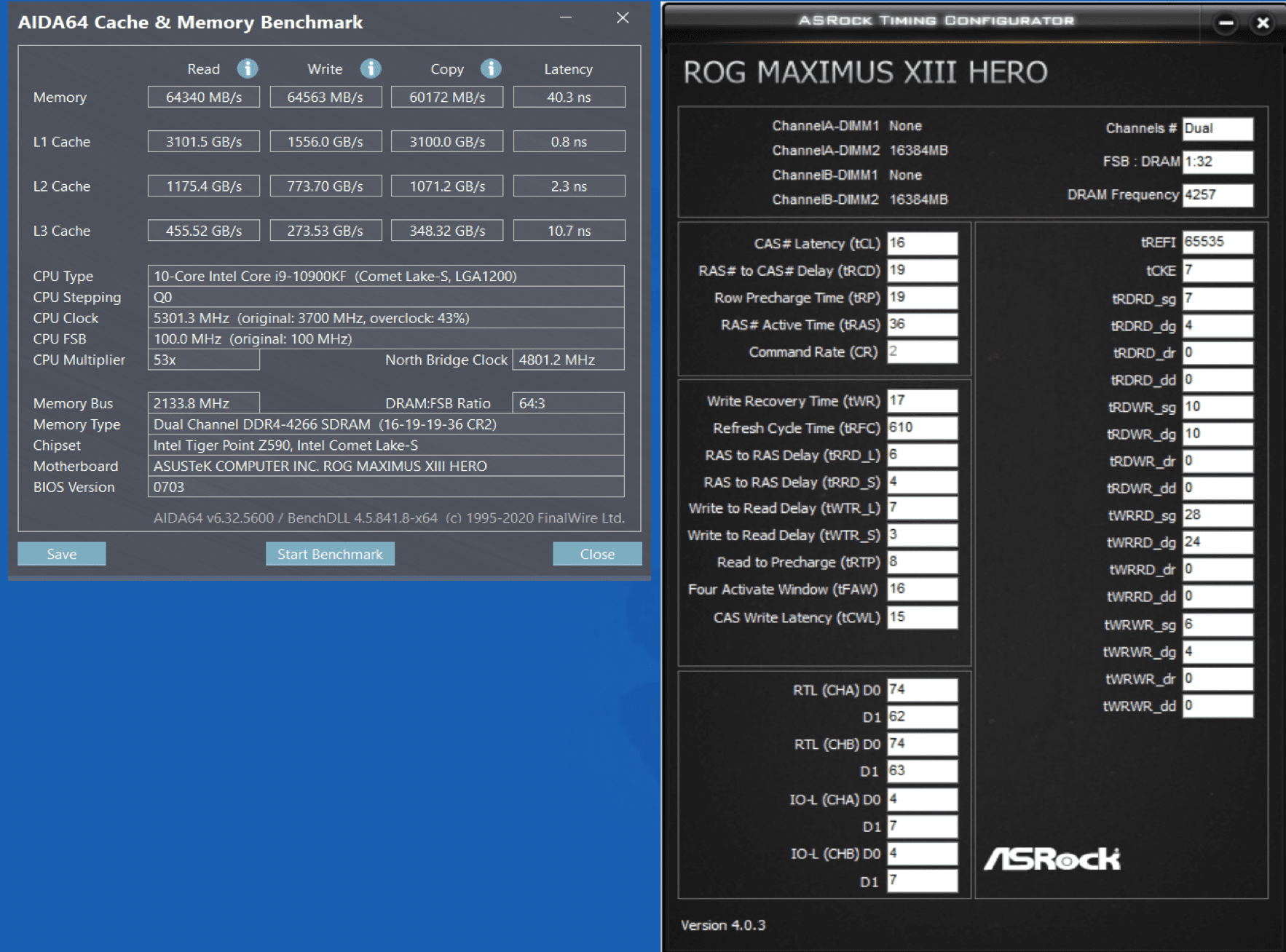Click the CPU FSB 100.0 MHz field
Viewport: 1286px width, 952px height.
pyautogui.click(x=386, y=339)
